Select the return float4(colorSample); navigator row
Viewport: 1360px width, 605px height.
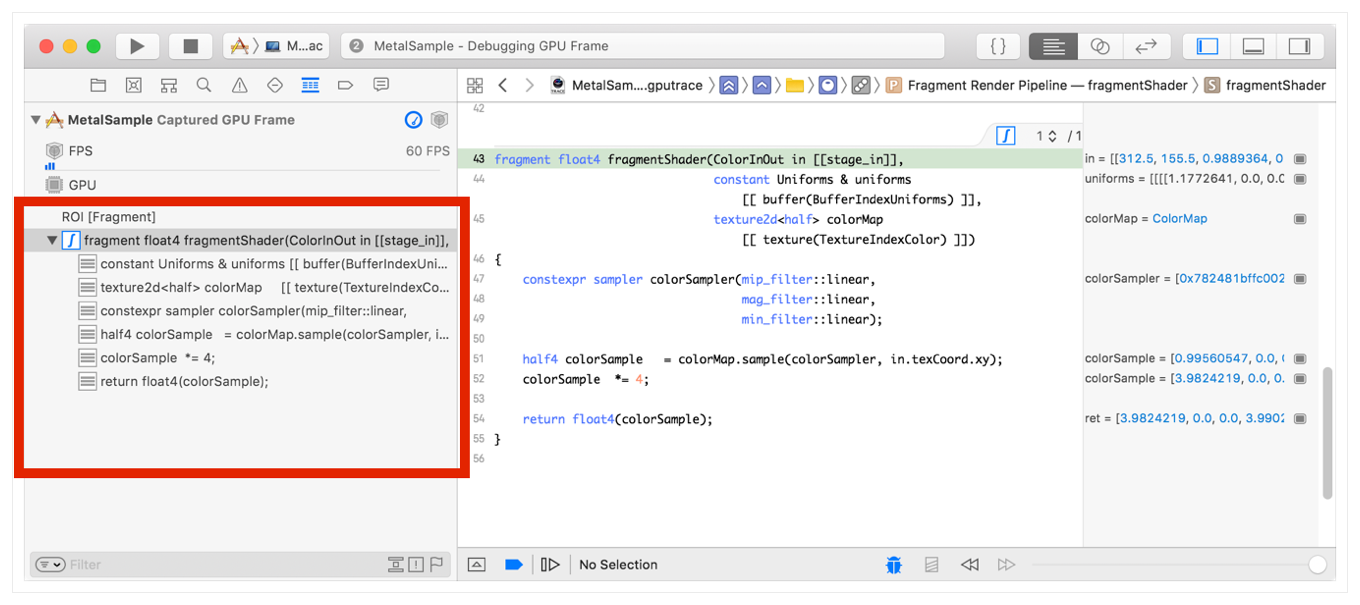coord(241,381)
